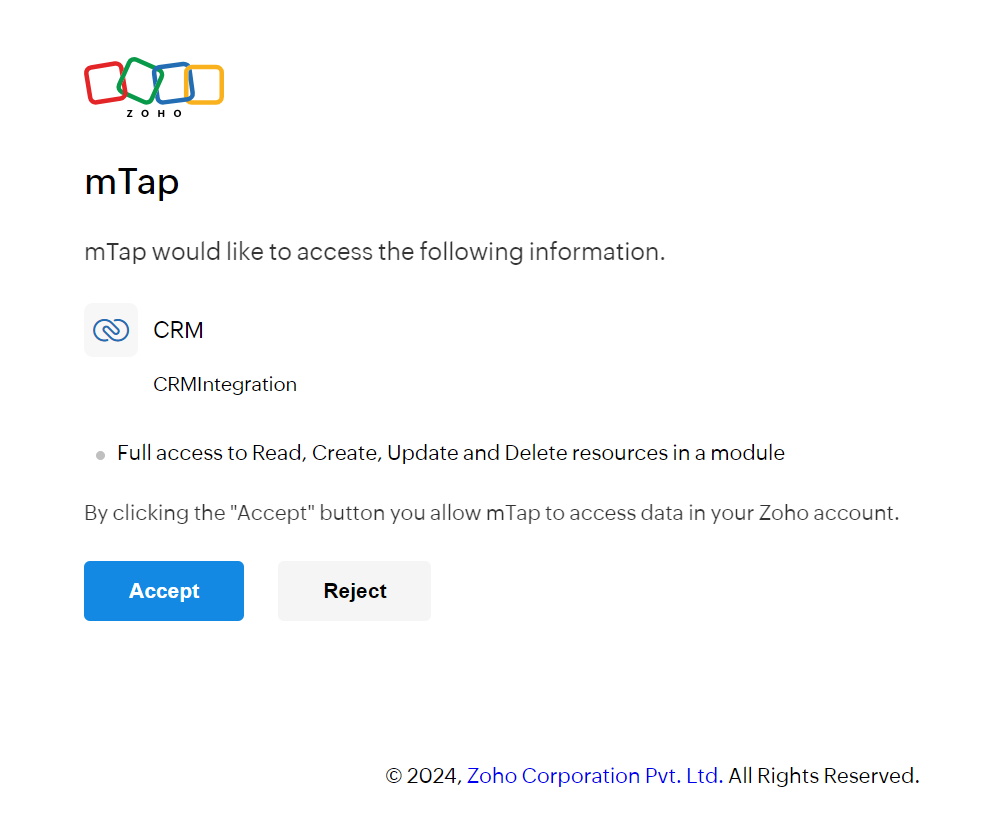Click the bullet beside the scope description
Image resolution: width=1006 pixels, height=820 pixels.
99,455
